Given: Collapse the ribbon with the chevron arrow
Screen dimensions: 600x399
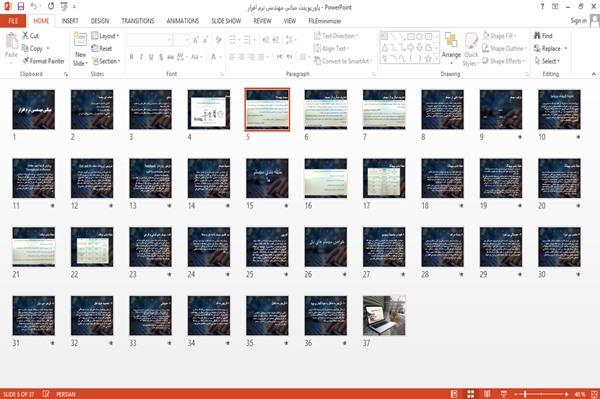Looking at the screenshot, I should [x=594, y=74].
